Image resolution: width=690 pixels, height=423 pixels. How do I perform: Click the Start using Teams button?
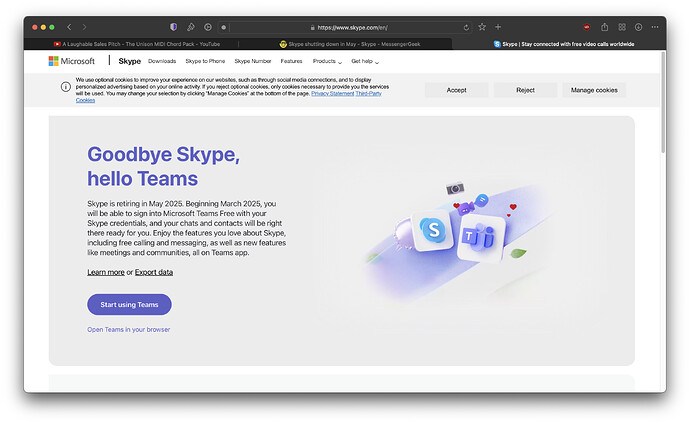[x=129, y=305]
